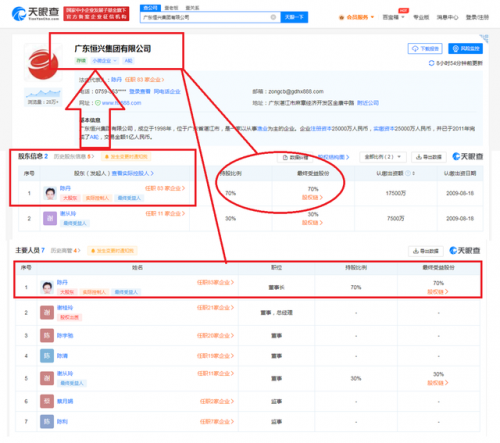Click the purple 谢 avatar in shareholder row 2
The width and height of the screenshot is (500, 443).
point(50,218)
